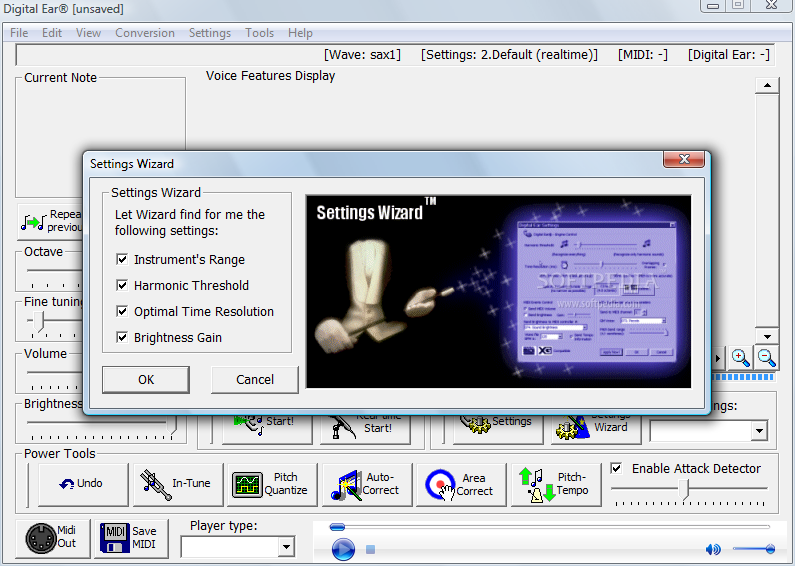Activate the Area Correct tool
The image size is (795, 566).
tap(461, 484)
